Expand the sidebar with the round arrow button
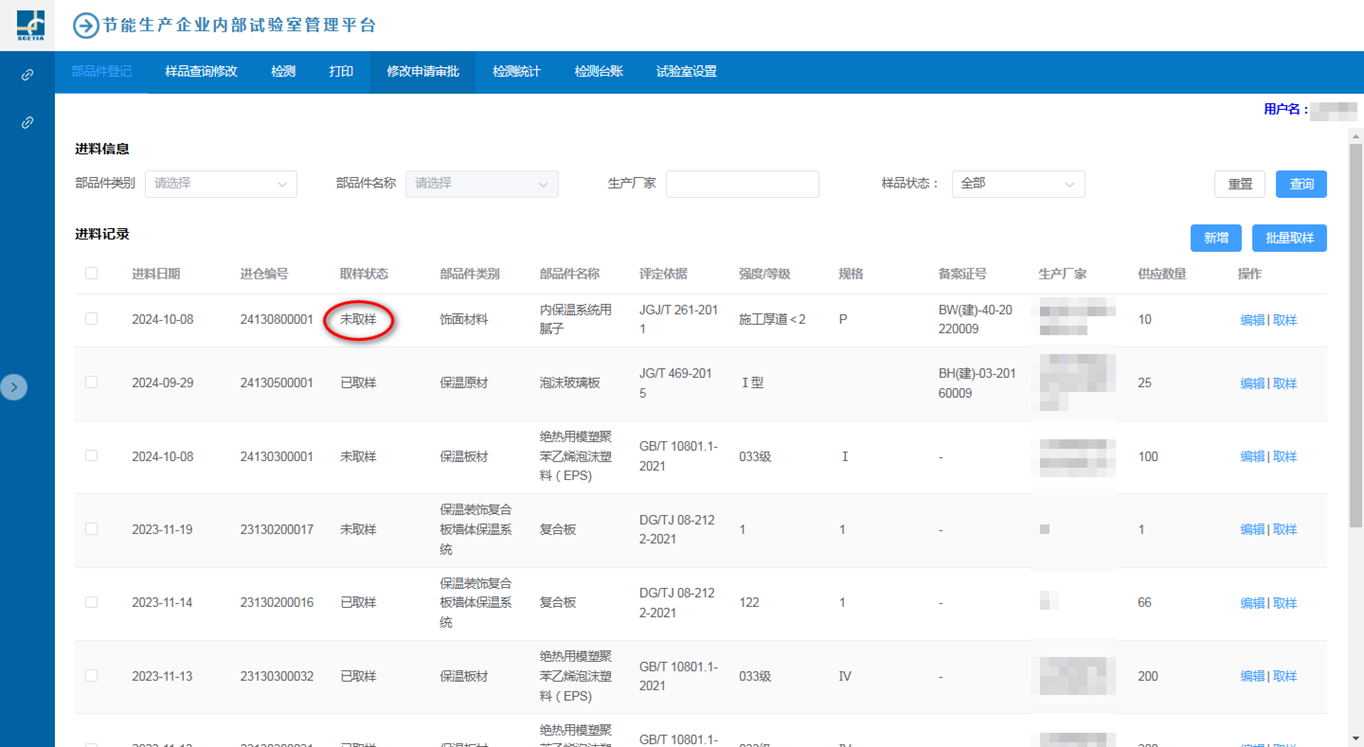Image resolution: width=1364 pixels, height=747 pixels. [14, 387]
